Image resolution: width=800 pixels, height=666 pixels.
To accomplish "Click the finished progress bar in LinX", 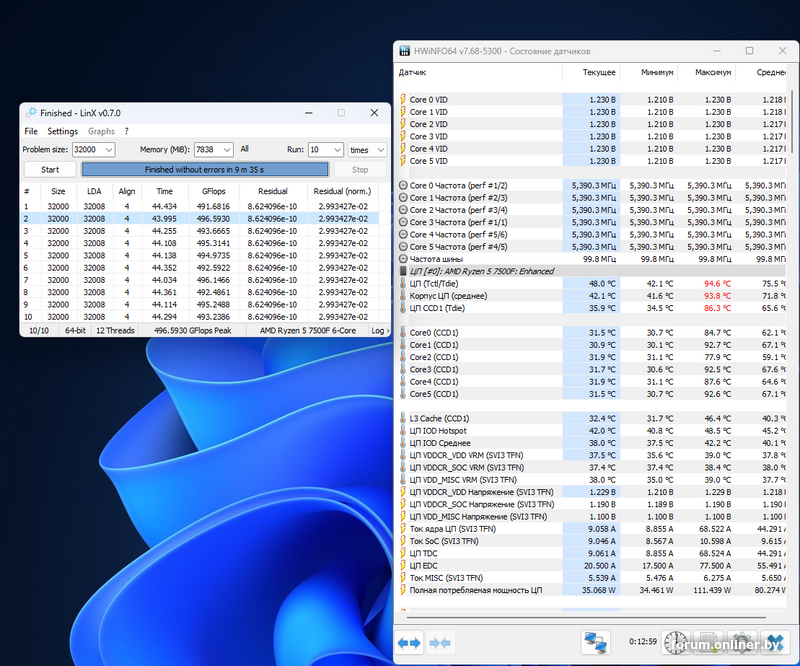I will [203, 170].
